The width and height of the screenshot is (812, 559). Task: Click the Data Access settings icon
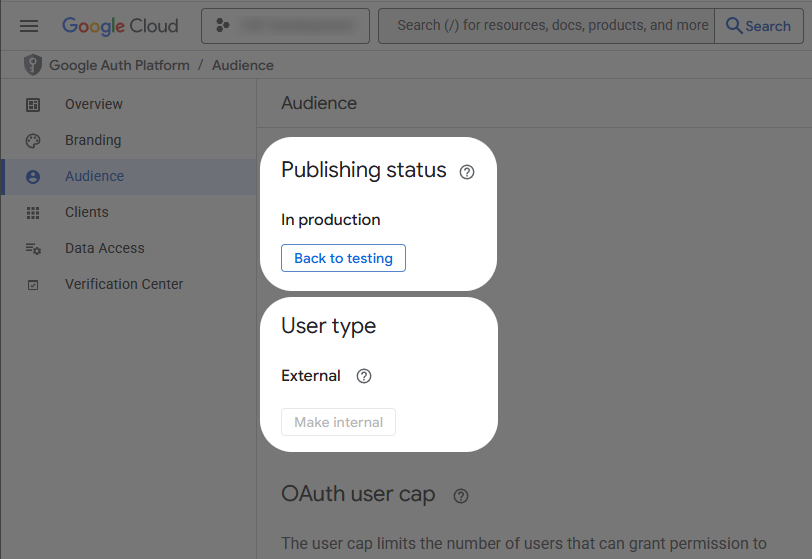33,249
